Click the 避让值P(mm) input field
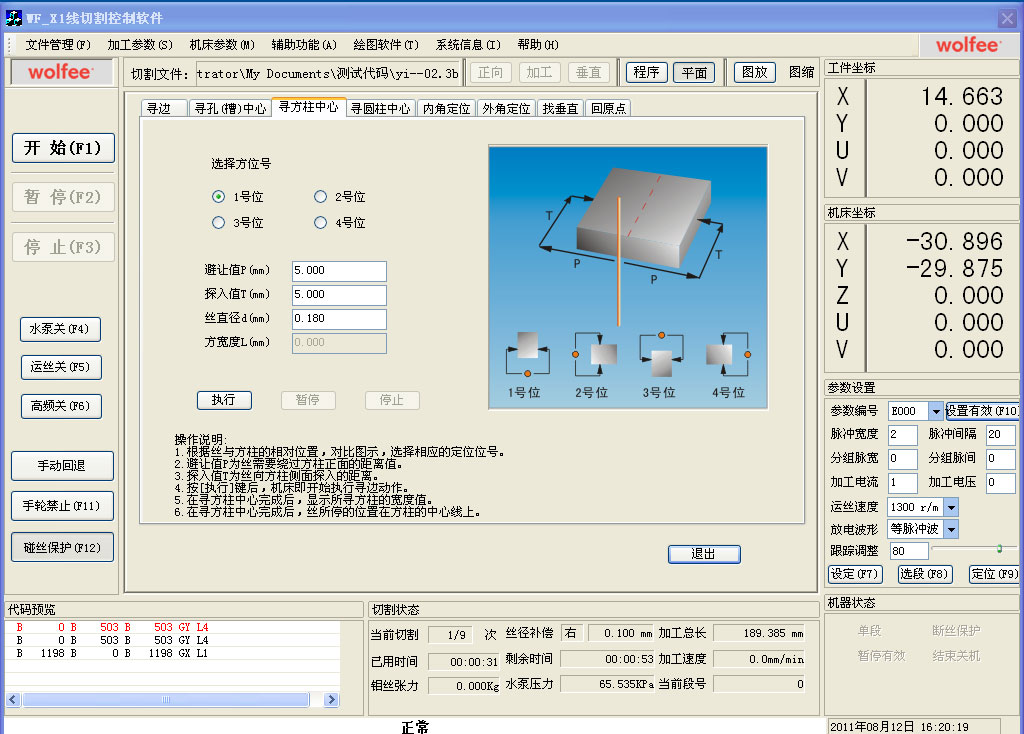The height and width of the screenshot is (734, 1024). click(339, 271)
